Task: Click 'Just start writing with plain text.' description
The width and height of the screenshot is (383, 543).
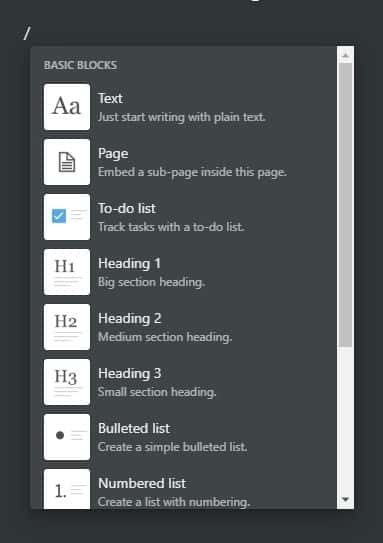Action: [182, 117]
